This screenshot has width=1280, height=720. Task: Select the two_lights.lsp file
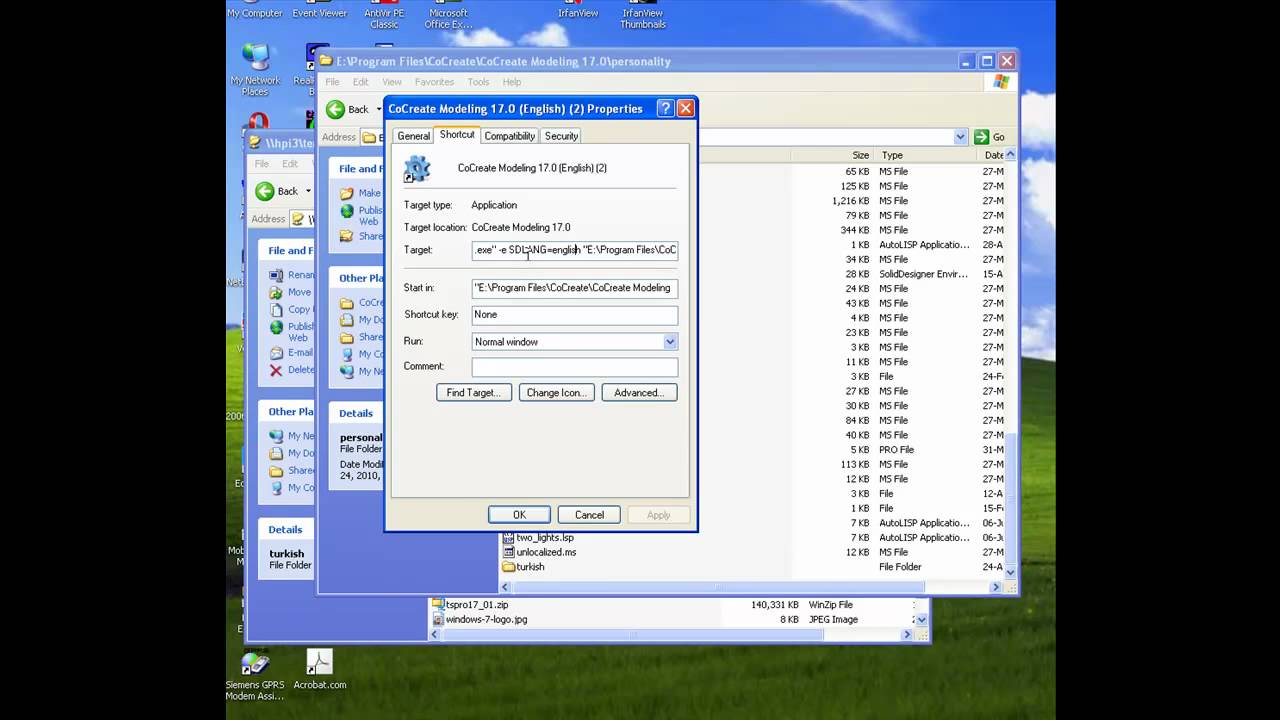544,538
